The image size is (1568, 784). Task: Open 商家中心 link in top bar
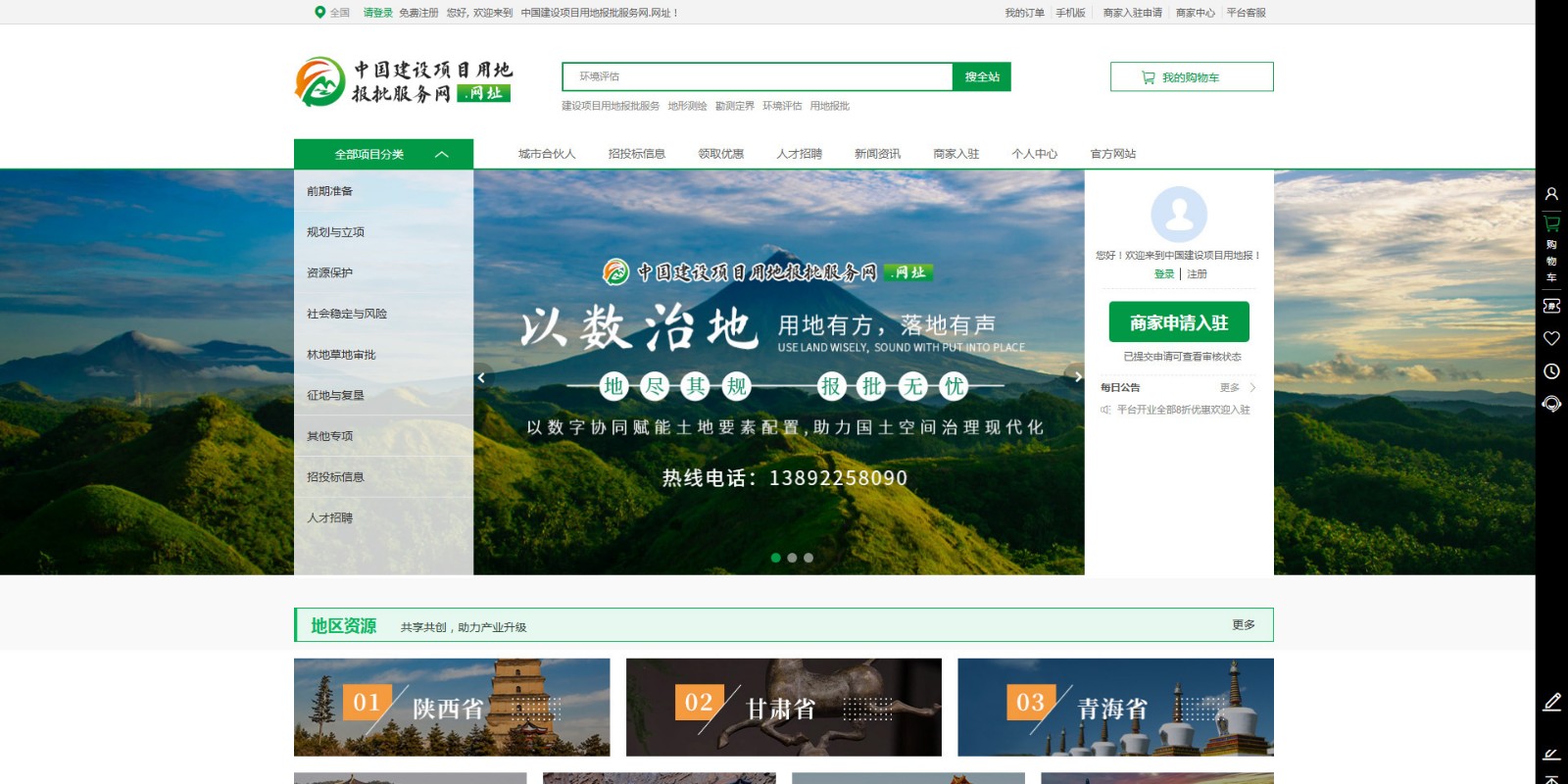click(x=1195, y=13)
